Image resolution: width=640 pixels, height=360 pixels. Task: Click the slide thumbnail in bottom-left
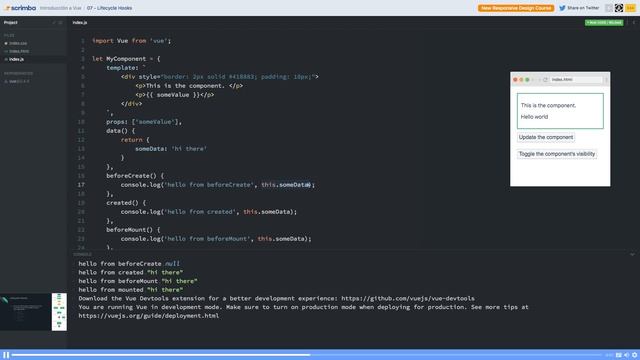pos(33,312)
